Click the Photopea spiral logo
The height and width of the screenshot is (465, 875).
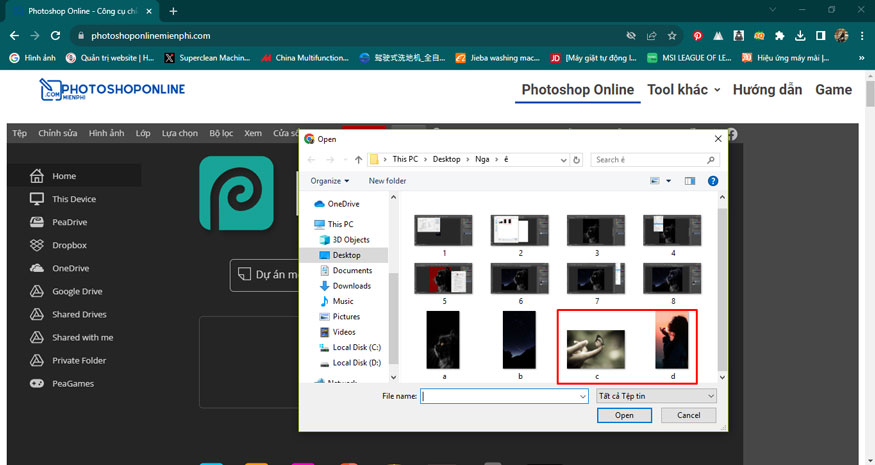tap(236, 193)
